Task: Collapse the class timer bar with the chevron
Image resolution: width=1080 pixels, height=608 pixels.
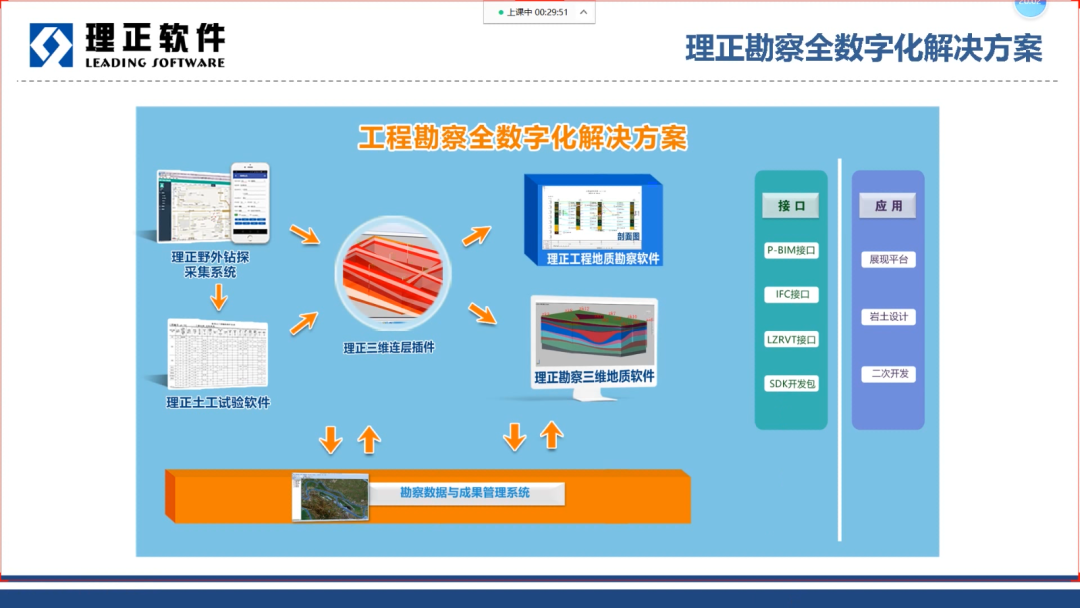Action: (x=583, y=12)
